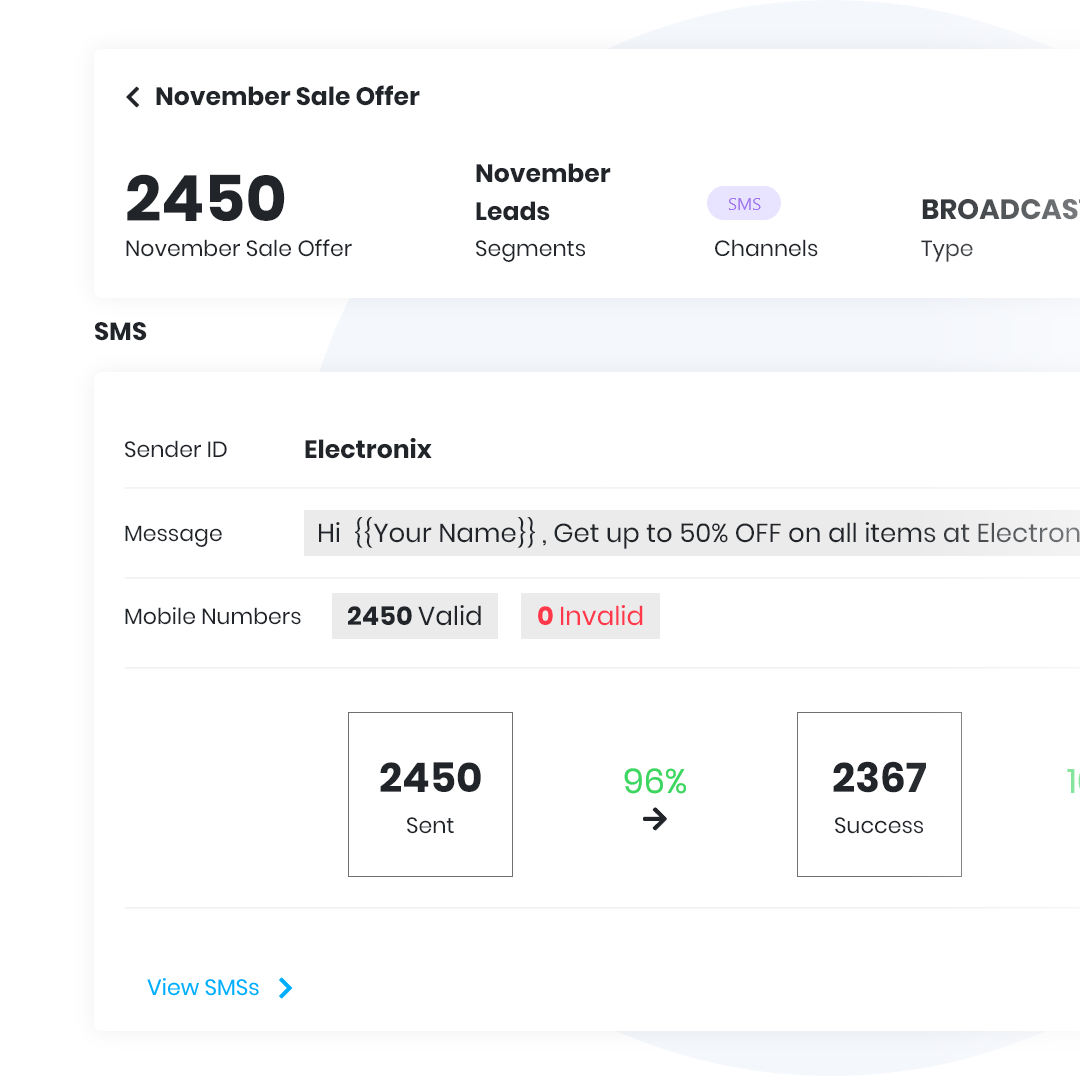1080x1080 pixels.
Task: Click the 2450 Valid numbers badge
Action: (x=414, y=615)
